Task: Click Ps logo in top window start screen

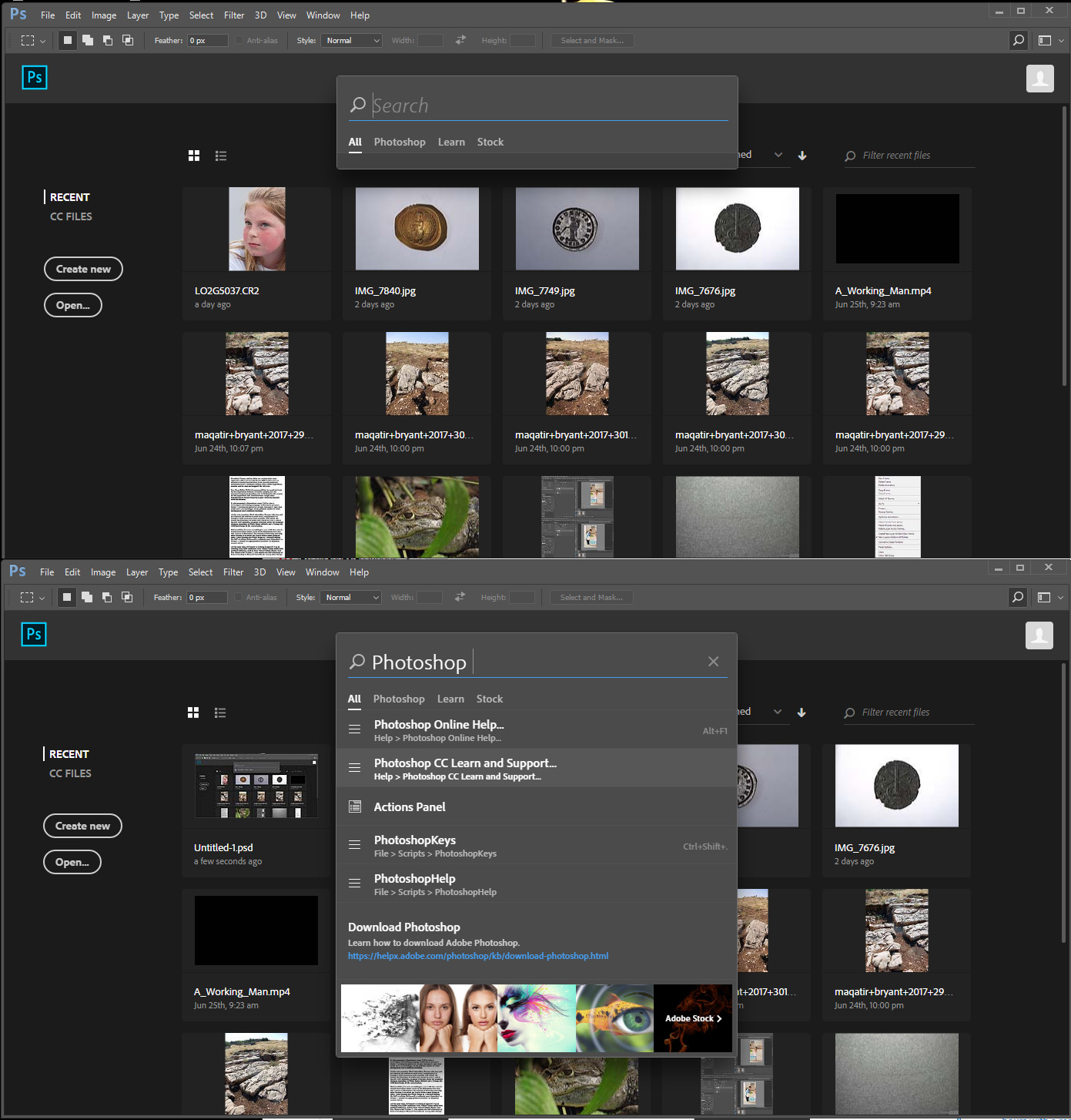Action: [35, 77]
